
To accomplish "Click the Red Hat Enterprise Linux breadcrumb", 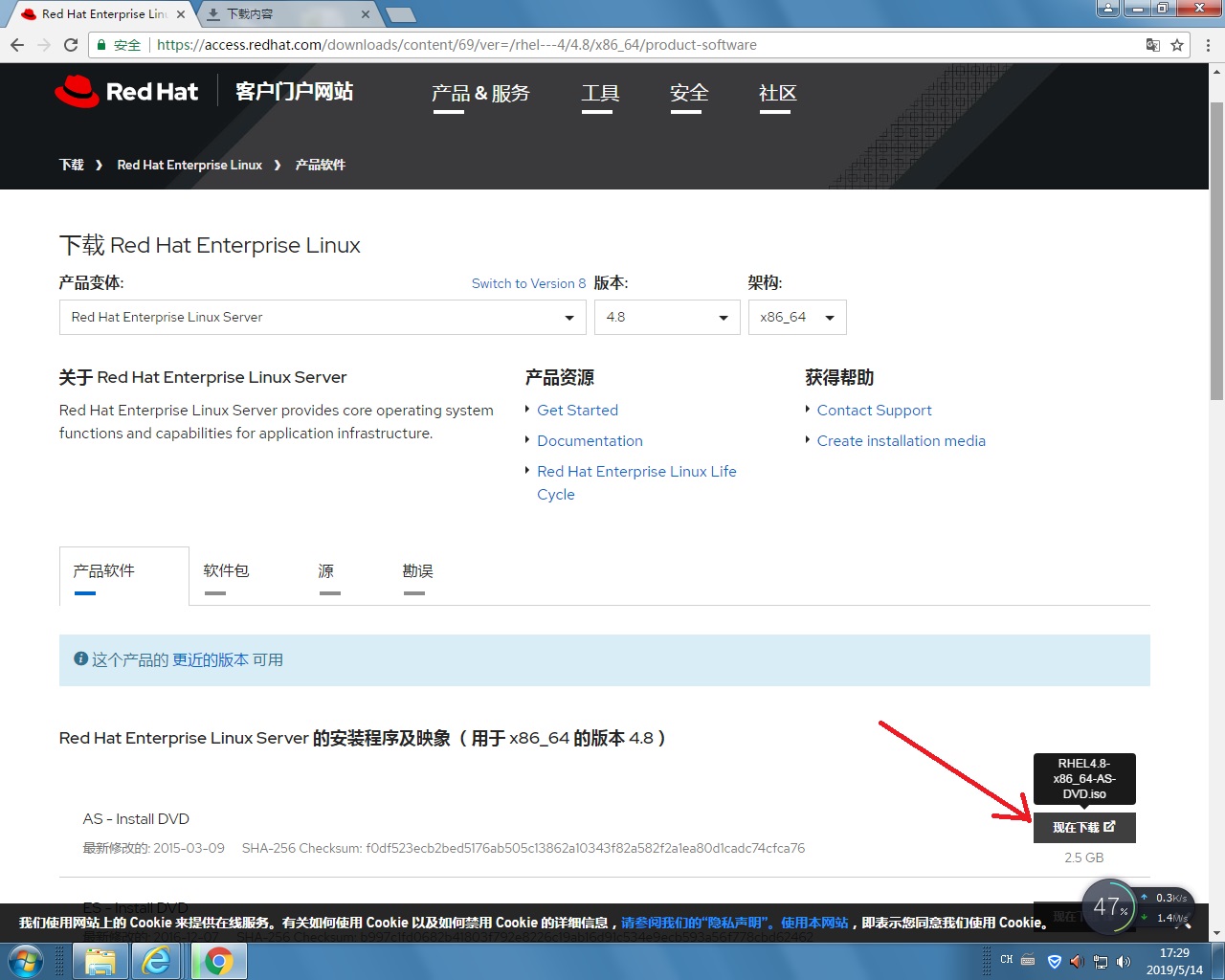I will tap(189, 165).
